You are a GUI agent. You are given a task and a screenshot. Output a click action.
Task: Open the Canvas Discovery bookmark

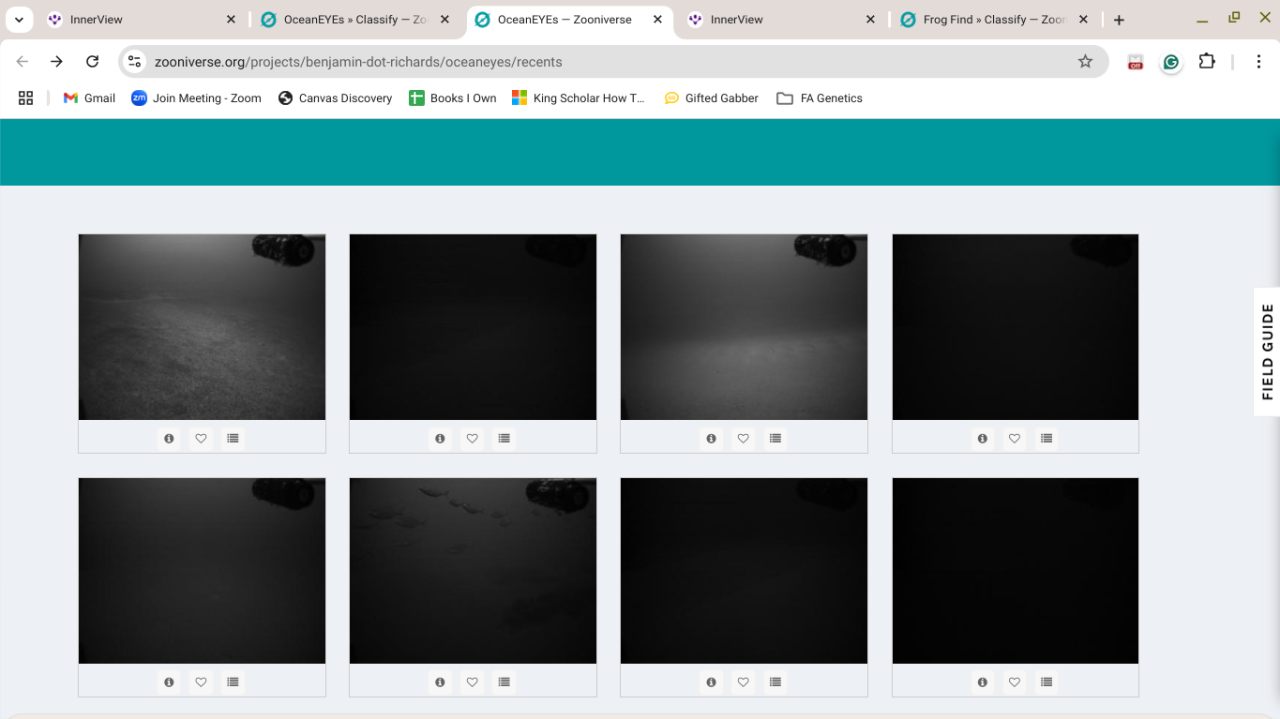tap(335, 98)
